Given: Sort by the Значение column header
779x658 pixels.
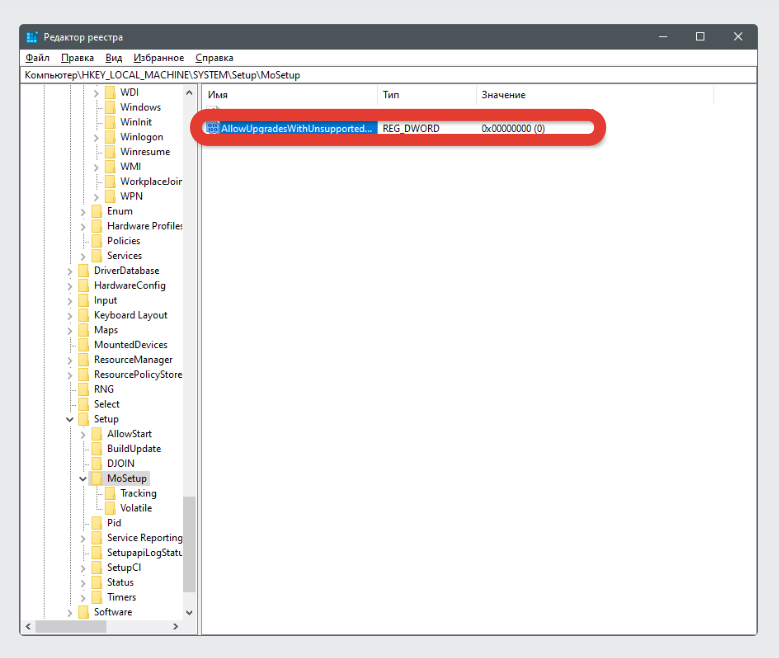Looking at the screenshot, I should click(x=595, y=94).
